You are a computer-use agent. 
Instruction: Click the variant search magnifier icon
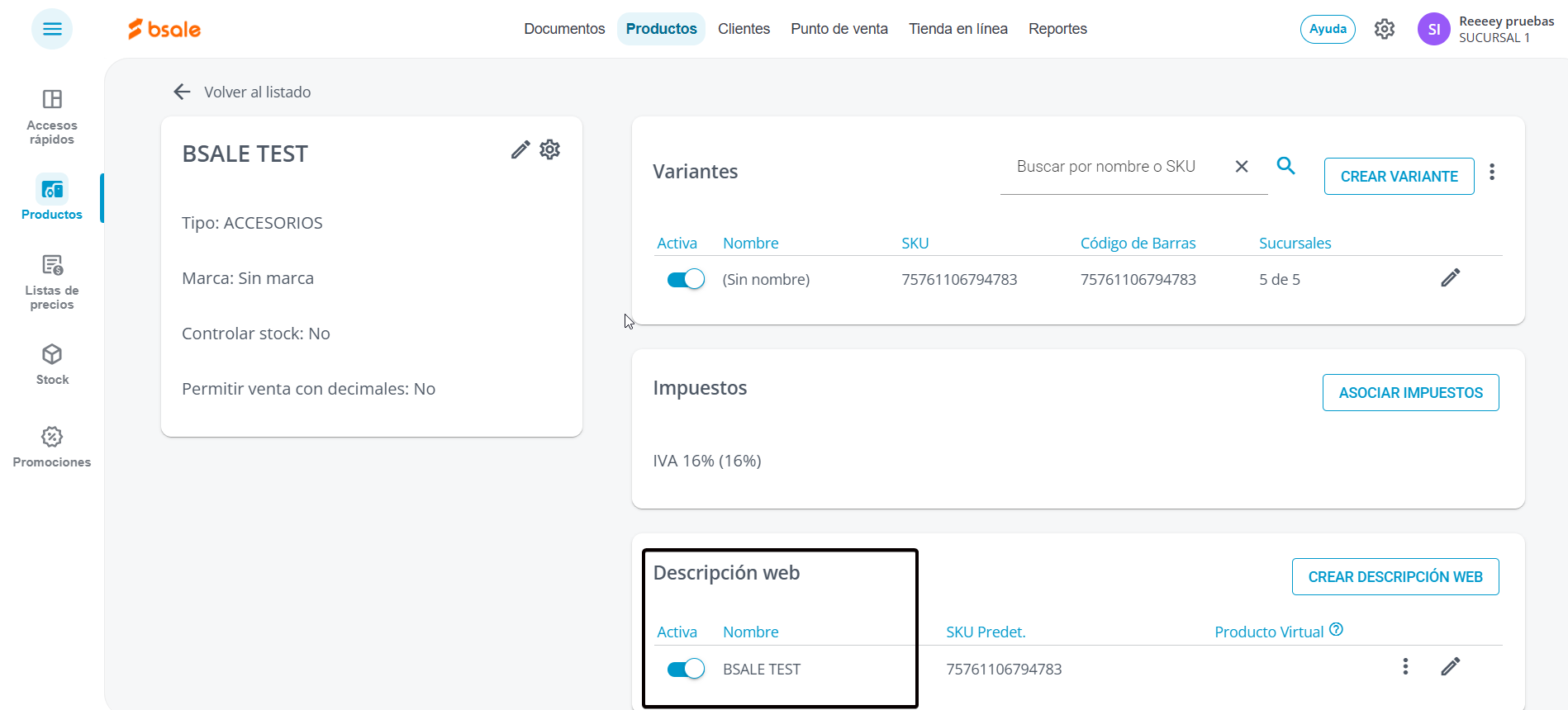(x=1285, y=165)
